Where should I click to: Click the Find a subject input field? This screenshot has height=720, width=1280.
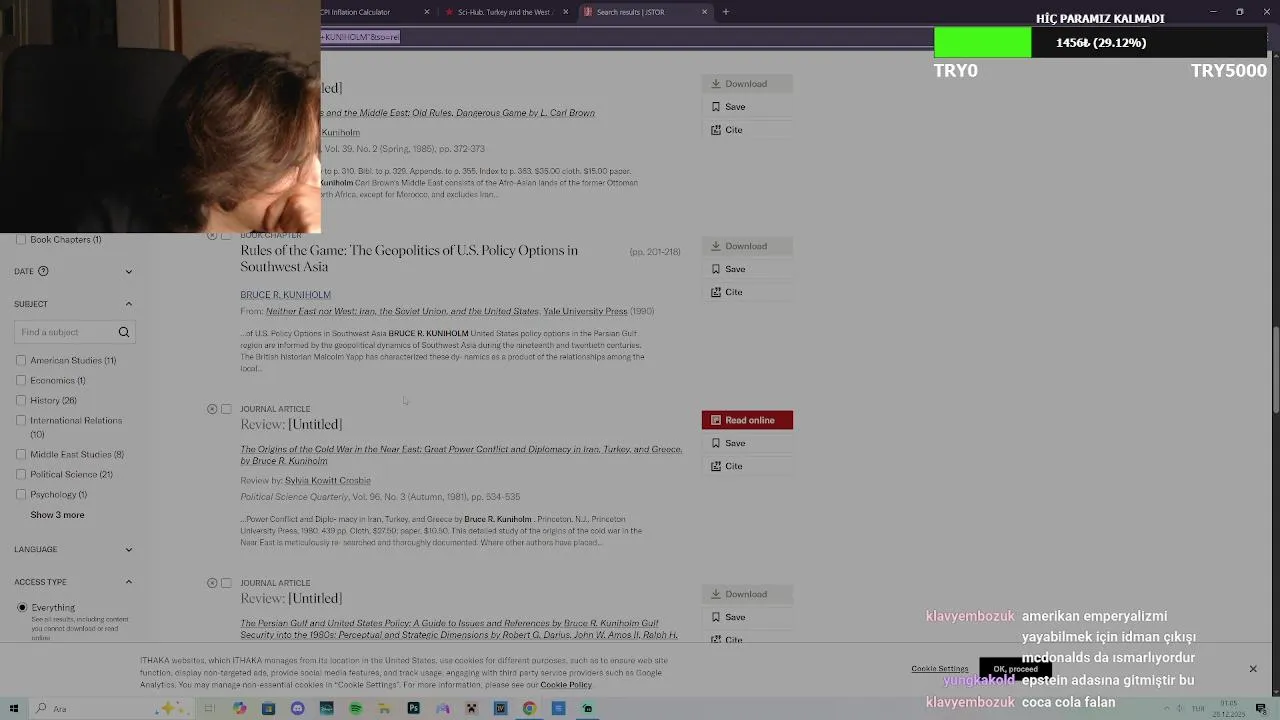75,332
